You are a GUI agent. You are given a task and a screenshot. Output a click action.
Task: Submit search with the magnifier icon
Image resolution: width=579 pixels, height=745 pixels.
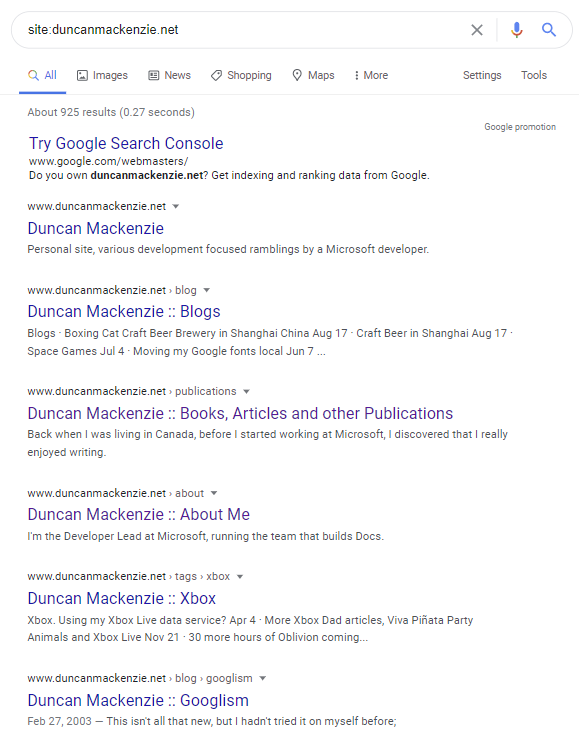point(549,30)
